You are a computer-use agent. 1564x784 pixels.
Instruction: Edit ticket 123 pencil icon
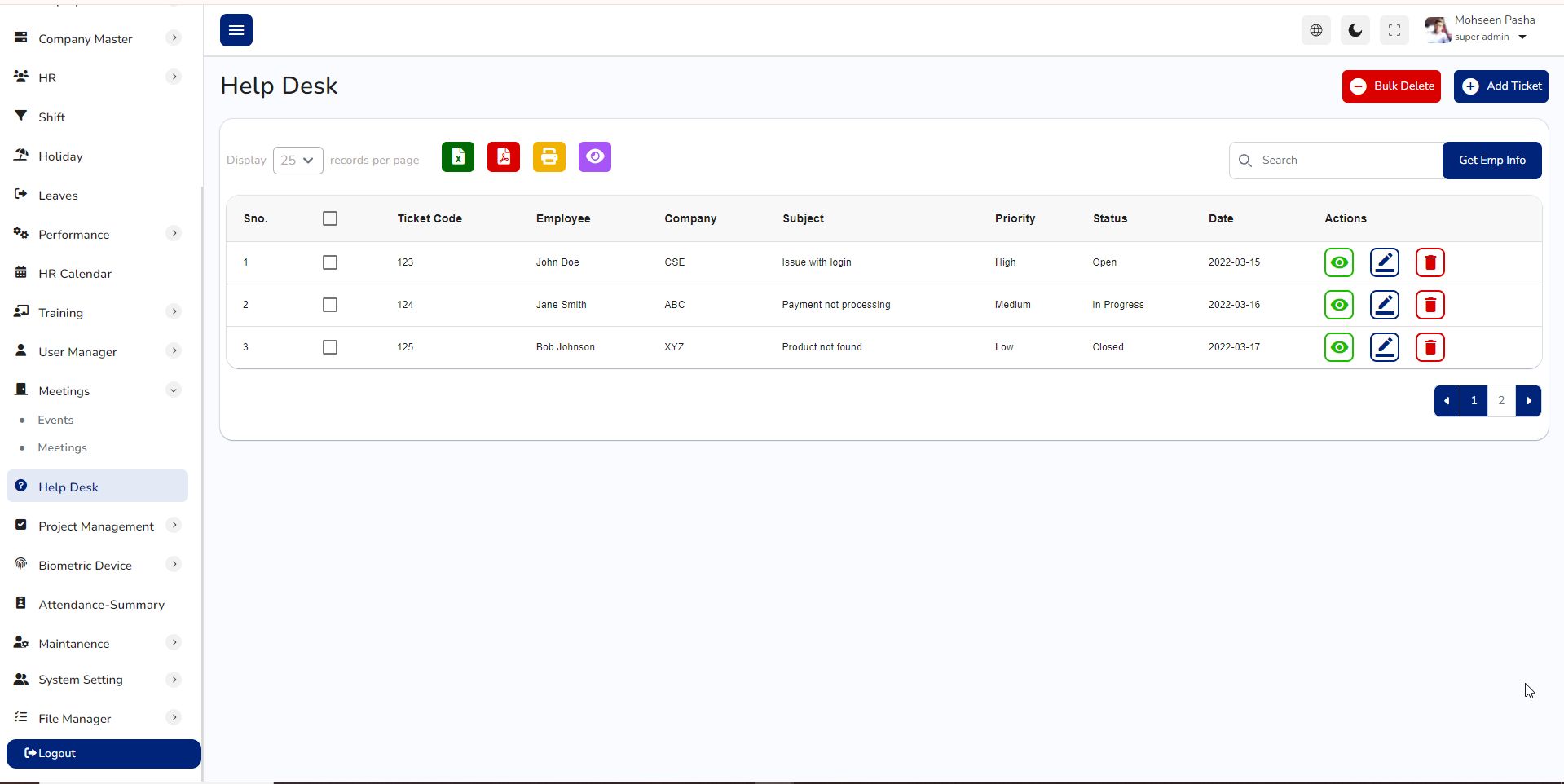click(1385, 262)
